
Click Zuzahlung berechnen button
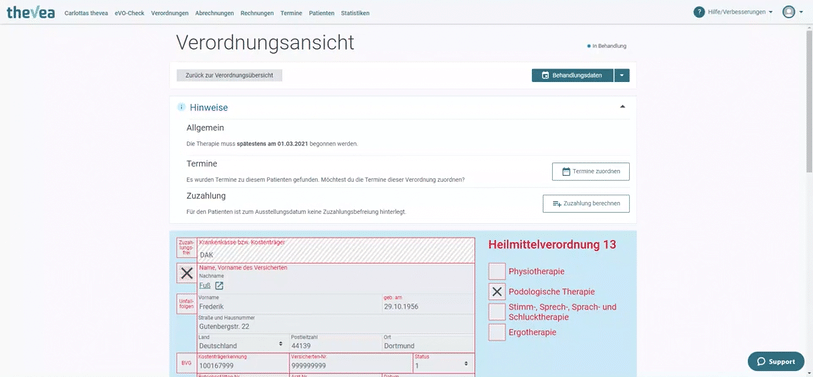pos(586,204)
